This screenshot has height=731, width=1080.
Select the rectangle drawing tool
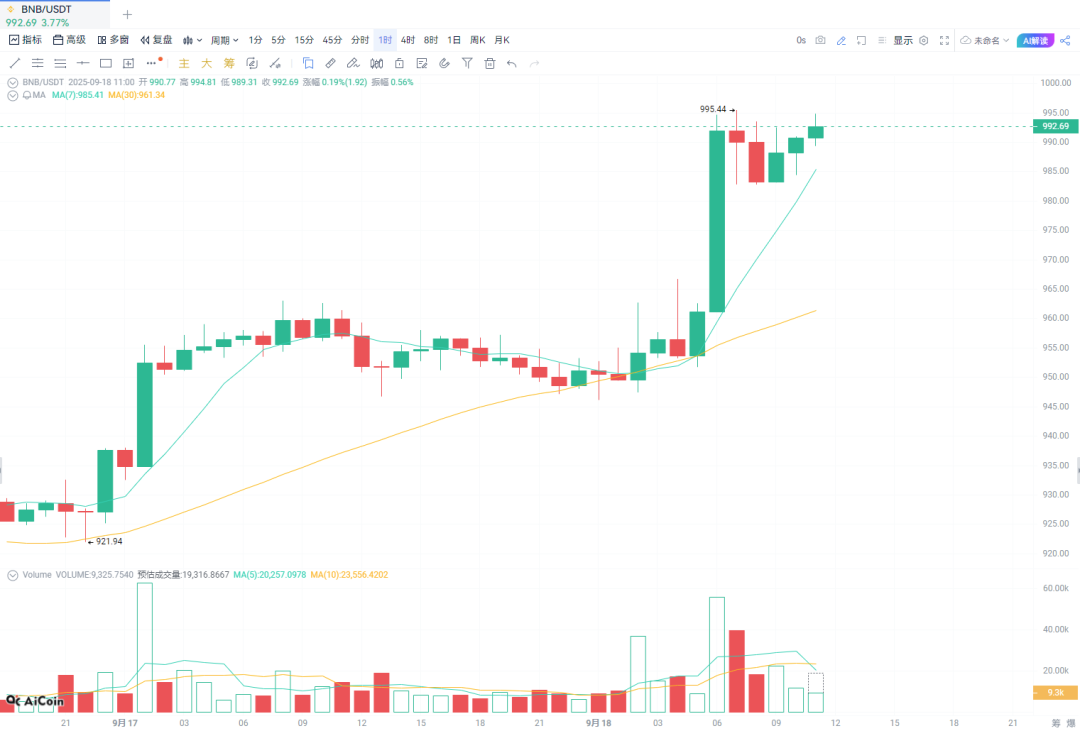click(x=105, y=63)
